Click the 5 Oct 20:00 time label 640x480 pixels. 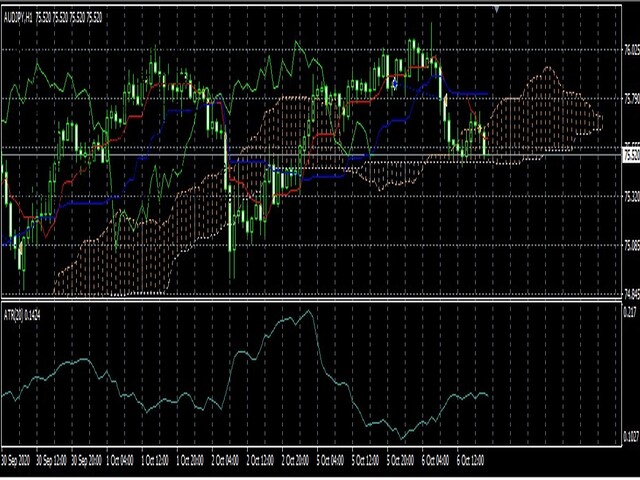(x=400, y=461)
